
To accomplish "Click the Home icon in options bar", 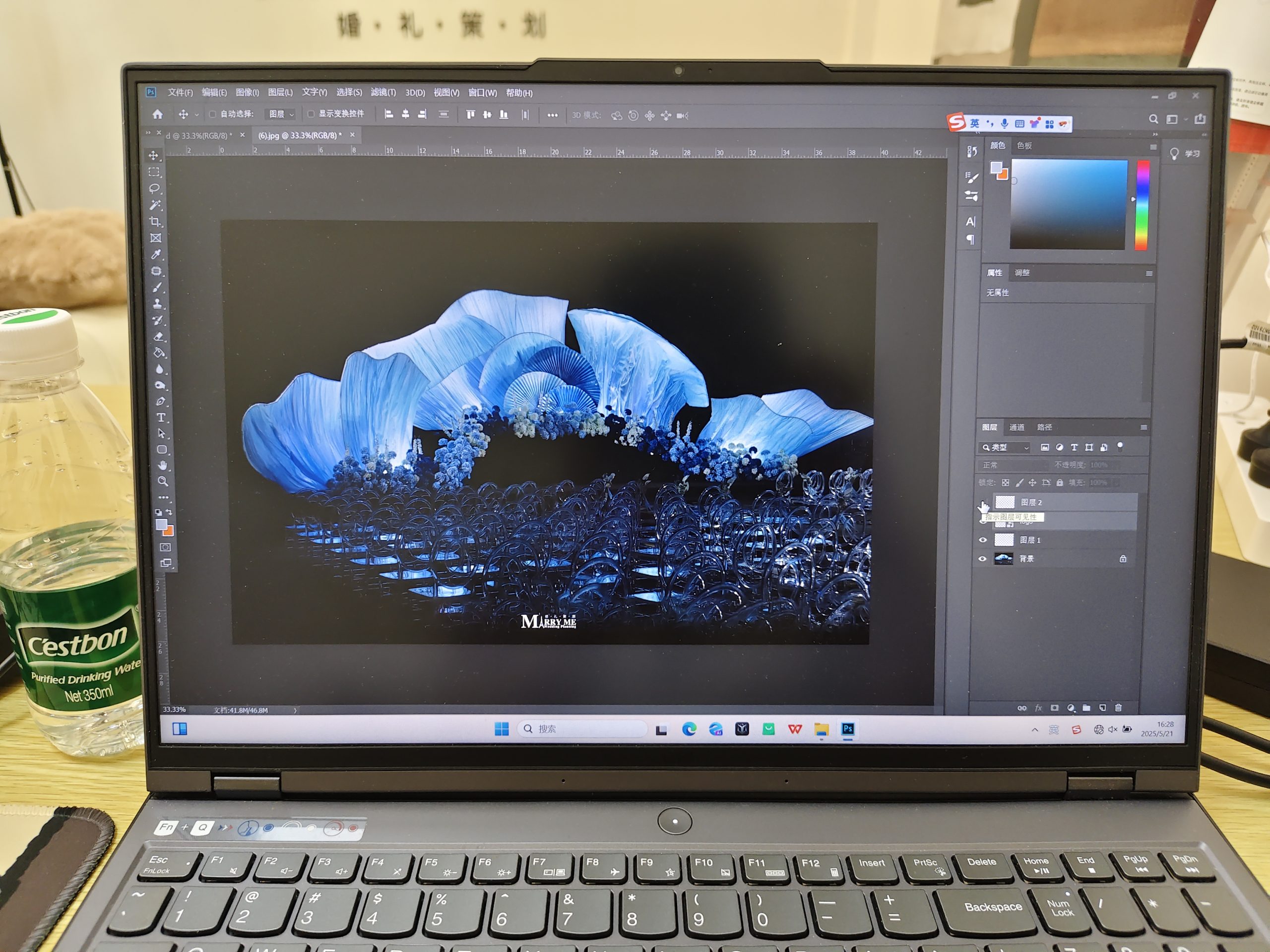I will (157, 114).
